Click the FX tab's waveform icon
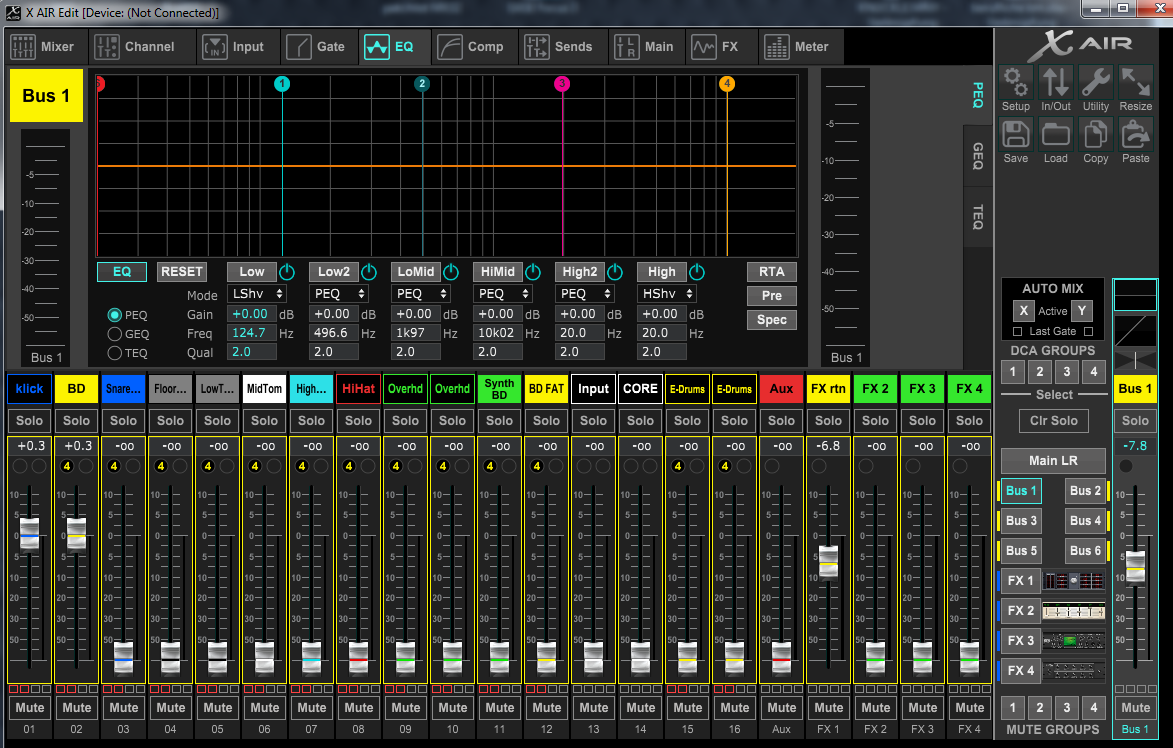 (703, 46)
